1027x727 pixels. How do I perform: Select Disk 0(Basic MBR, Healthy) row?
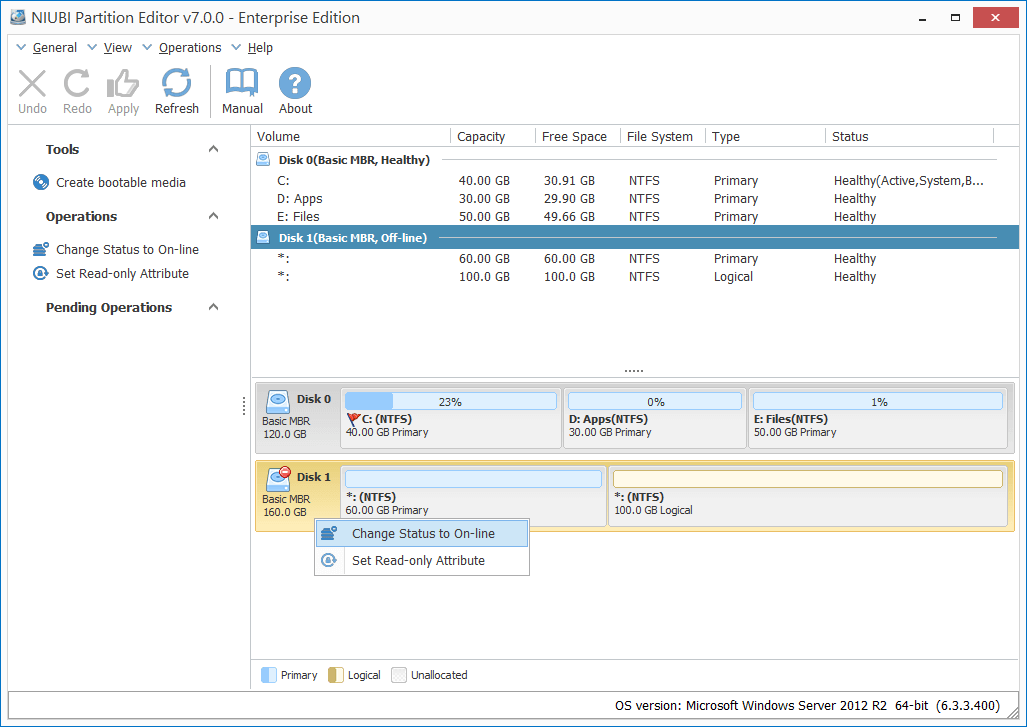(x=635, y=159)
